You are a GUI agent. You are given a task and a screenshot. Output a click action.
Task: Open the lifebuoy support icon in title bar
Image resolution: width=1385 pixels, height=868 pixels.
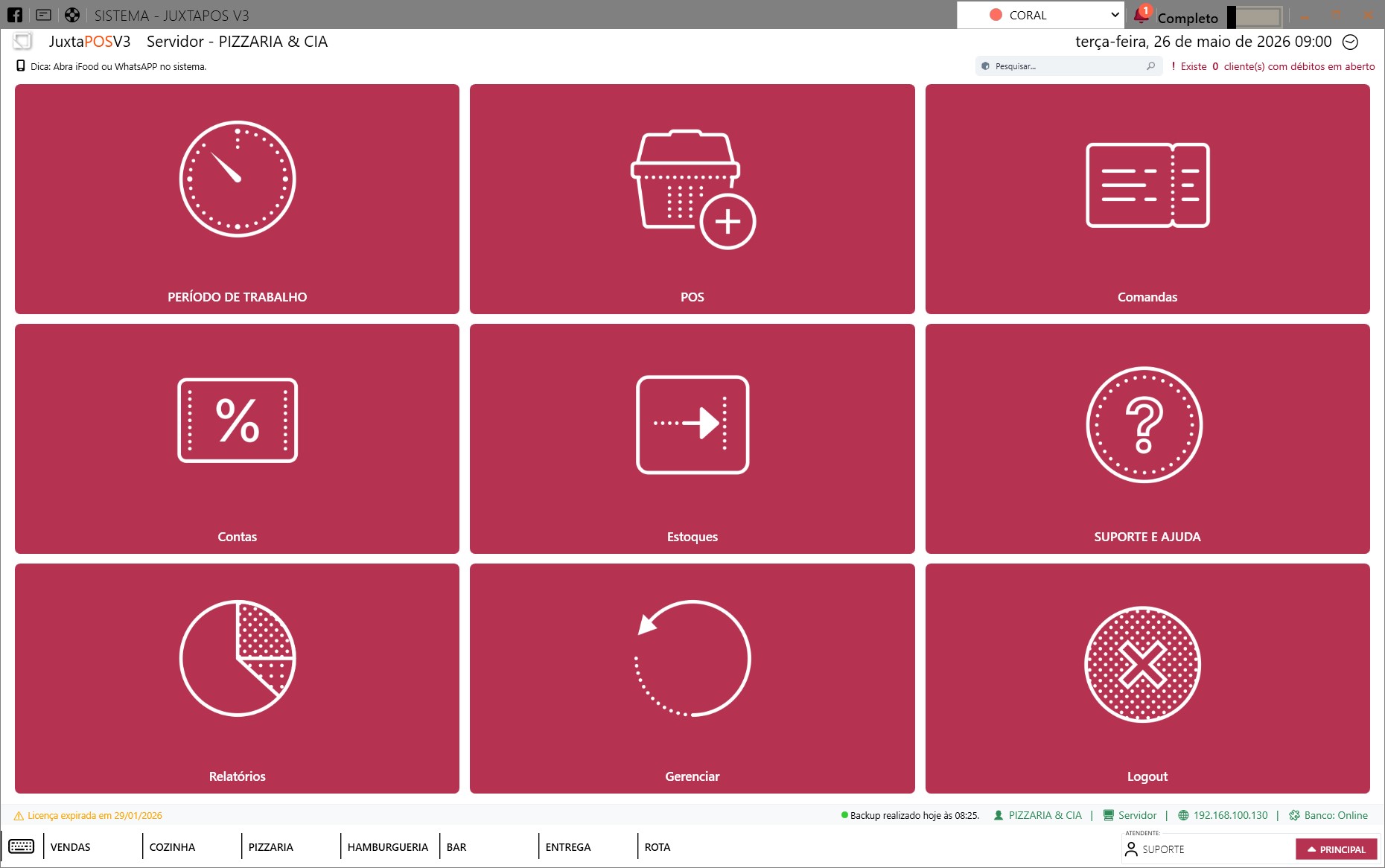[x=72, y=15]
